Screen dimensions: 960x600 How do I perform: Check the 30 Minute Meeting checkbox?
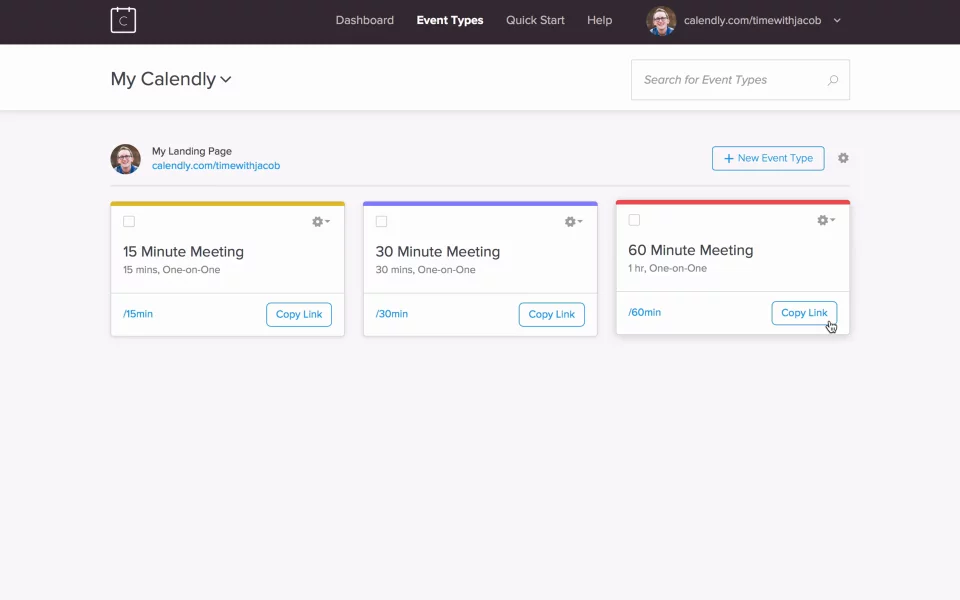[381, 222]
